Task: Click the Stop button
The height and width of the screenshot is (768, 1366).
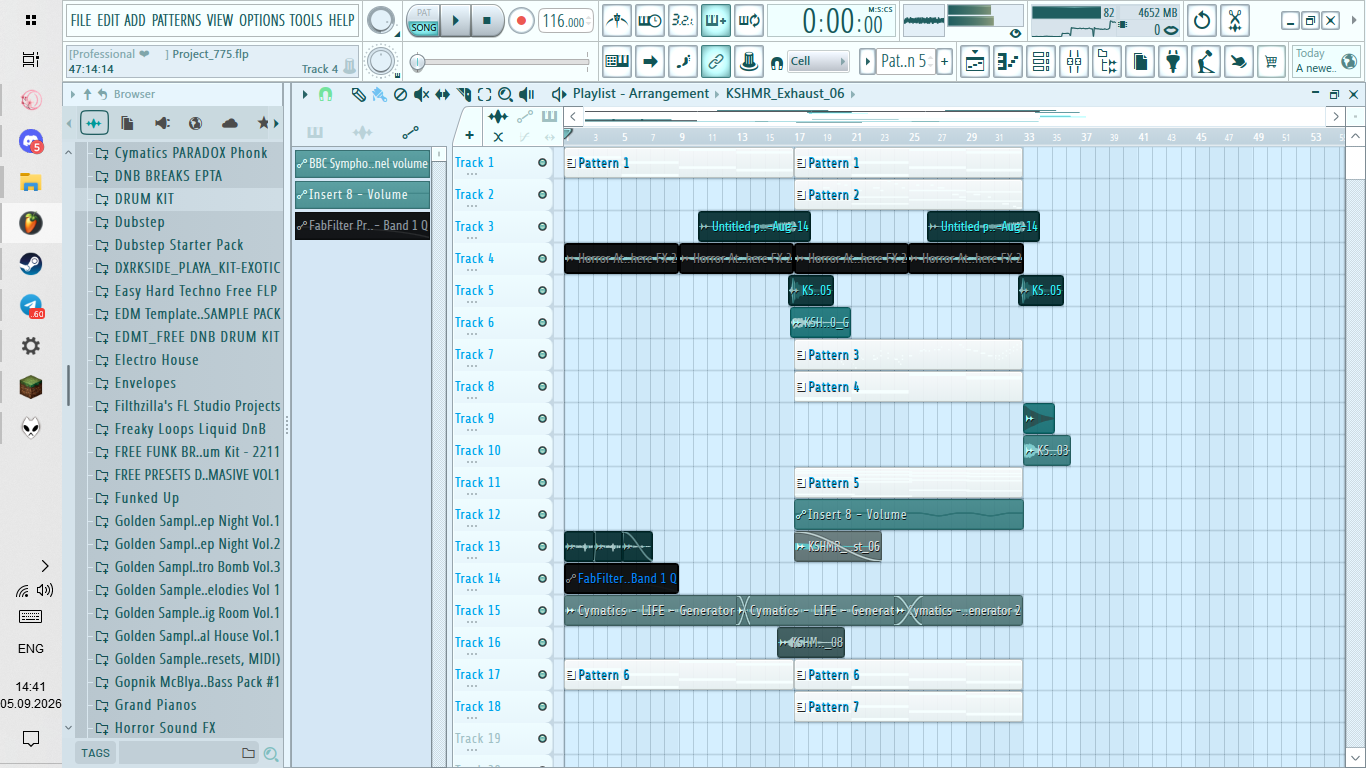Action: point(487,20)
